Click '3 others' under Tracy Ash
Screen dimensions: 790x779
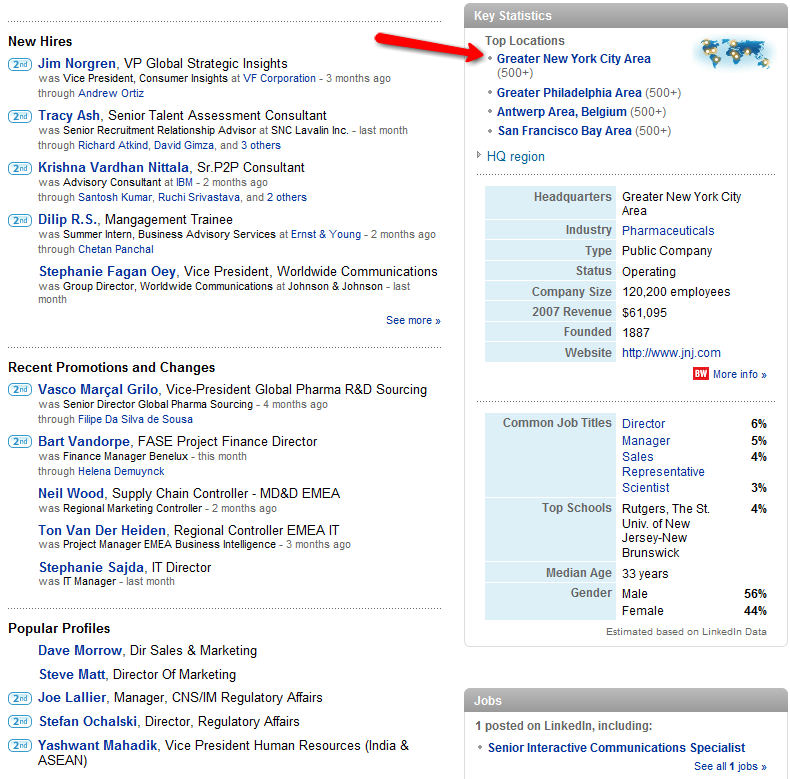click(x=260, y=145)
